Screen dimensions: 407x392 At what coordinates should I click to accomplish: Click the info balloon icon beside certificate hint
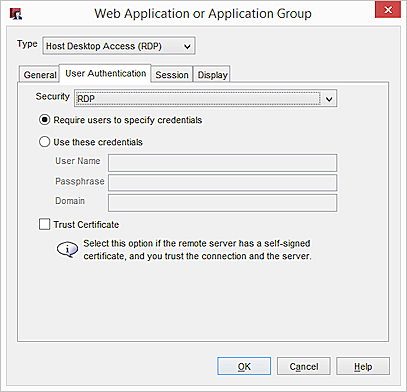point(67,249)
